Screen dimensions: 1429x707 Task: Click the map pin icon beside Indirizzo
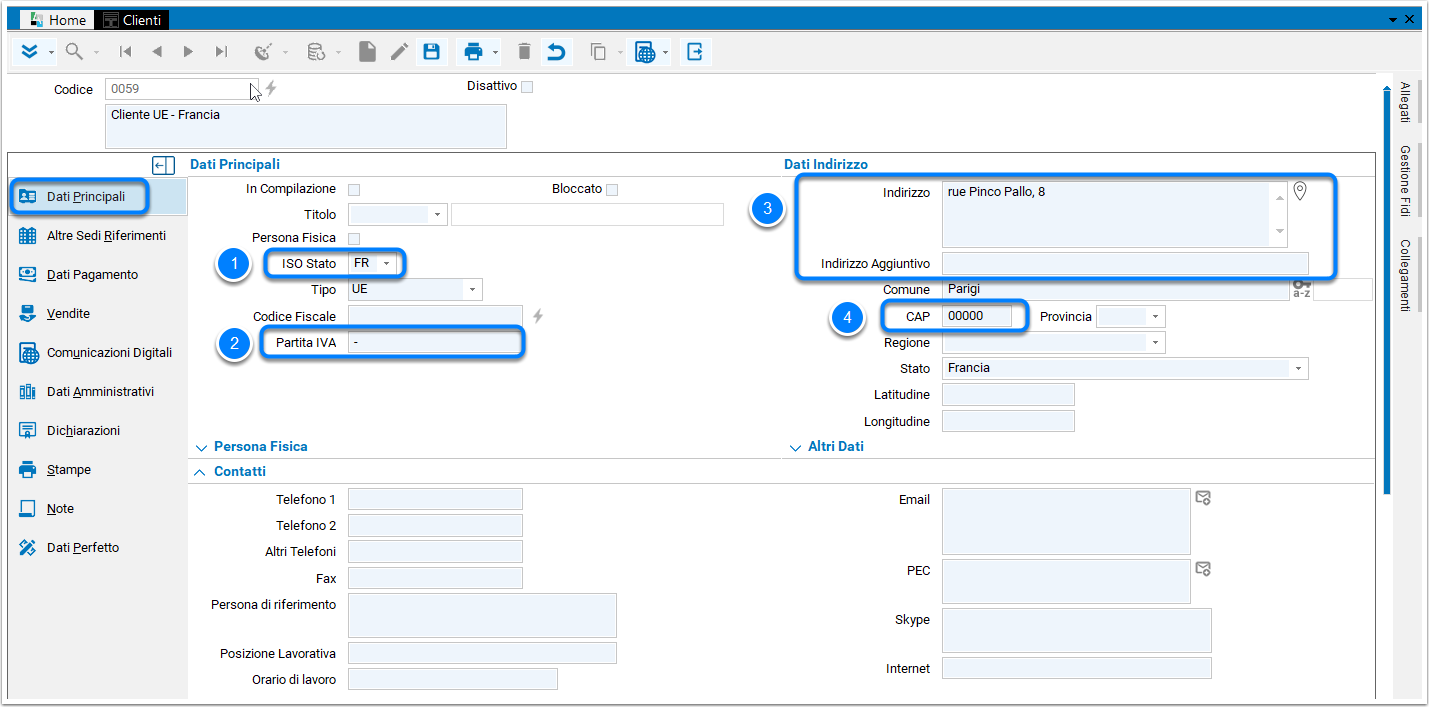pos(1300,191)
